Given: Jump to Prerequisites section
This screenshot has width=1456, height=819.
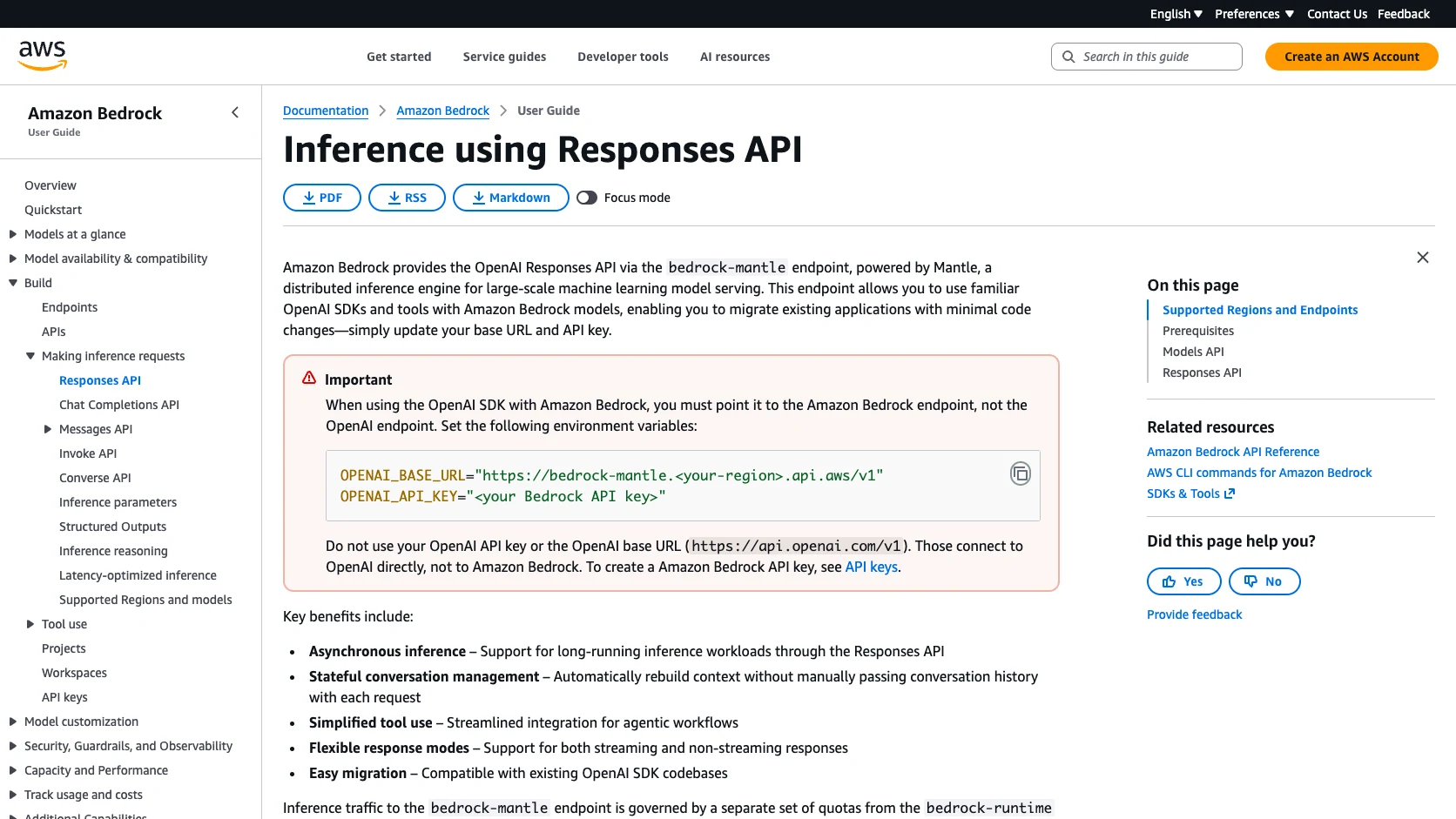Looking at the screenshot, I should (x=1198, y=331).
